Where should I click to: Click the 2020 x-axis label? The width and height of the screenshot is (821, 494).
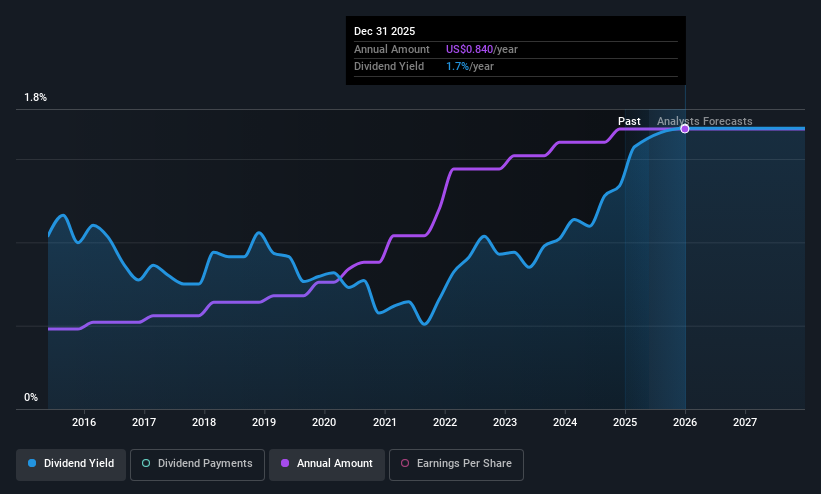click(x=324, y=422)
